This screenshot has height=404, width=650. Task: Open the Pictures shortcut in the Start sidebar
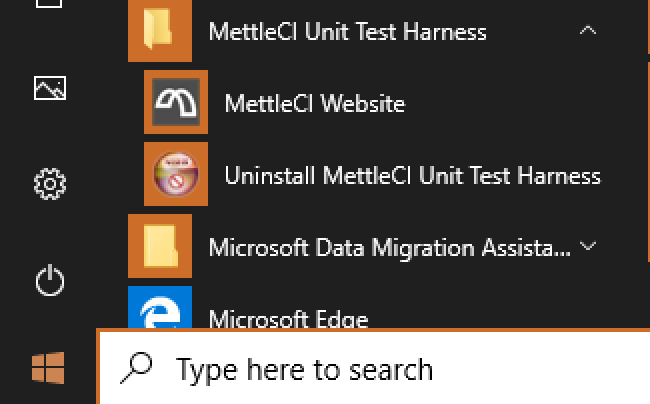click(x=49, y=89)
